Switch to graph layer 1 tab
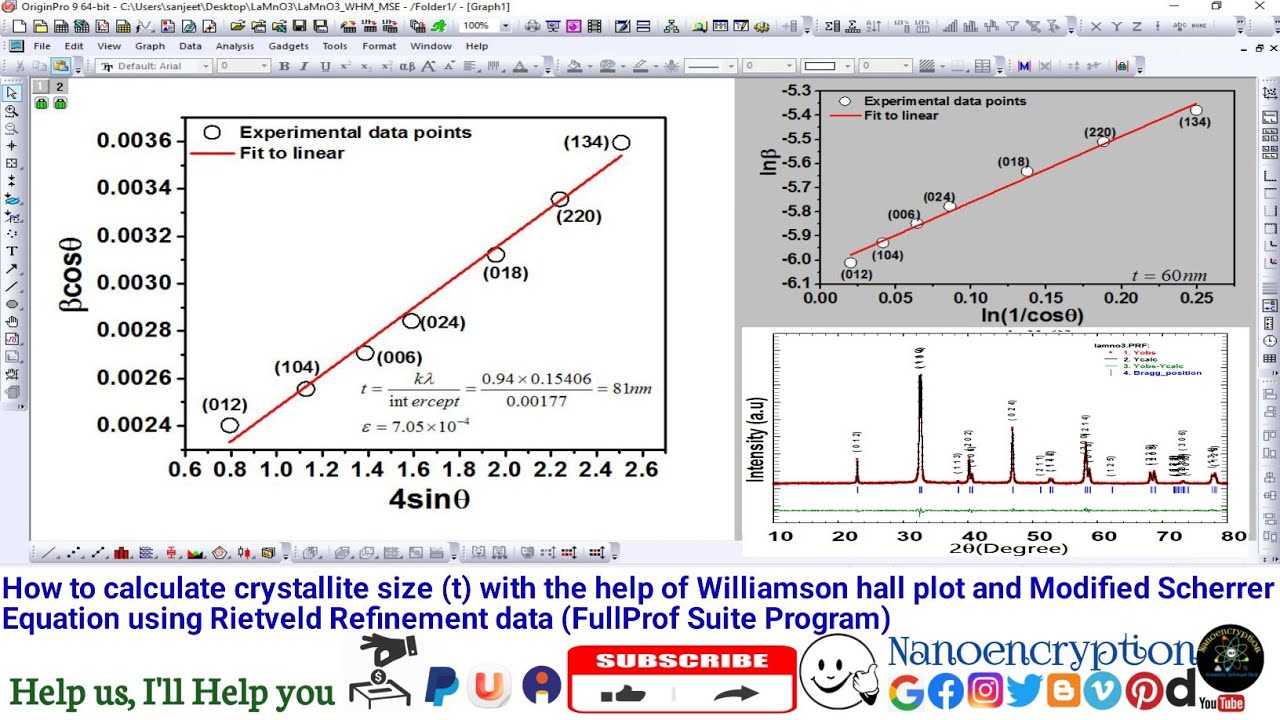1280x720 pixels. [x=41, y=88]
